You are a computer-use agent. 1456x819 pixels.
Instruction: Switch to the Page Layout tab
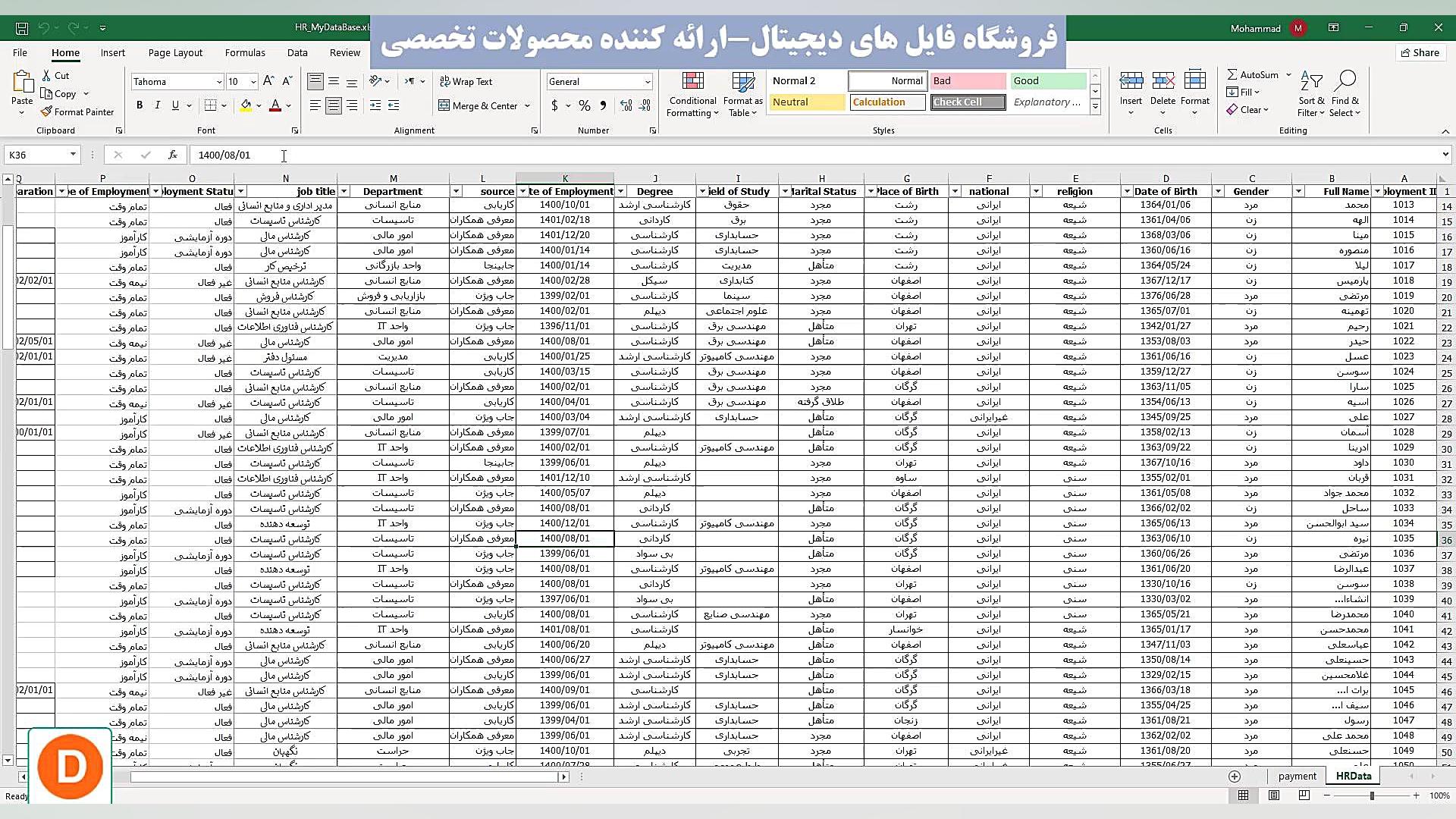(x=175, y=53)
